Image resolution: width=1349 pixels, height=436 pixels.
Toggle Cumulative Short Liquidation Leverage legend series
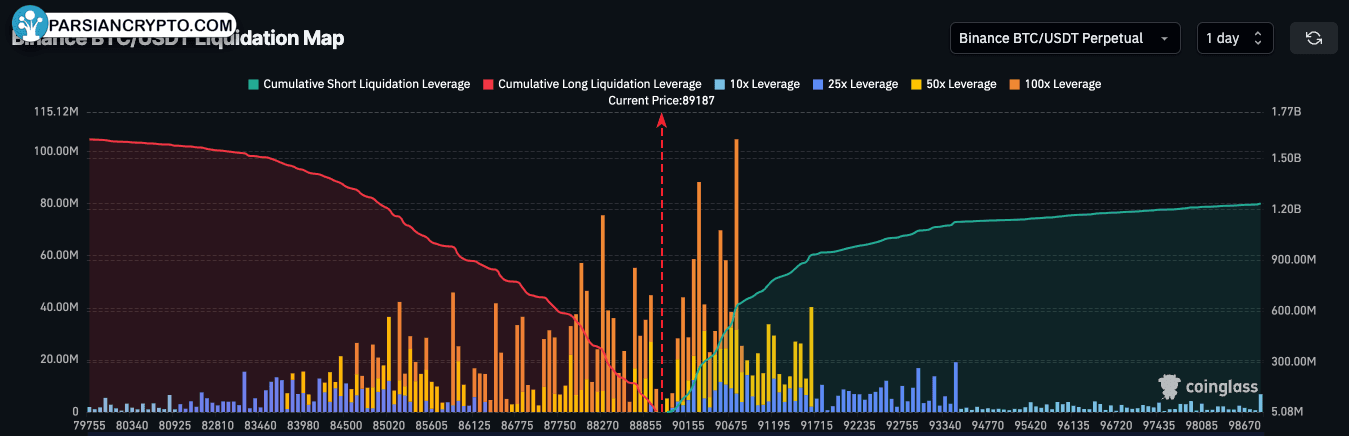point(358,84)
